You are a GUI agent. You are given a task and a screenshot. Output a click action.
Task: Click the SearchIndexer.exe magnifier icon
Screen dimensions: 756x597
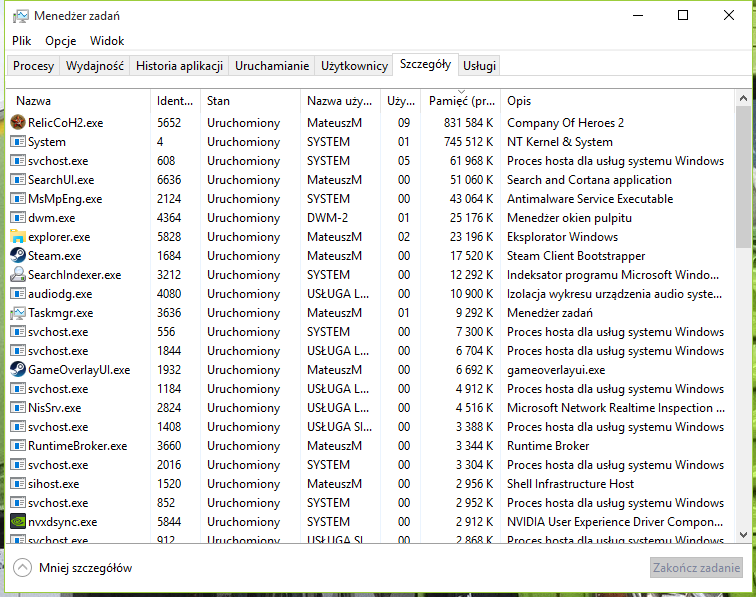coord(18,274)
